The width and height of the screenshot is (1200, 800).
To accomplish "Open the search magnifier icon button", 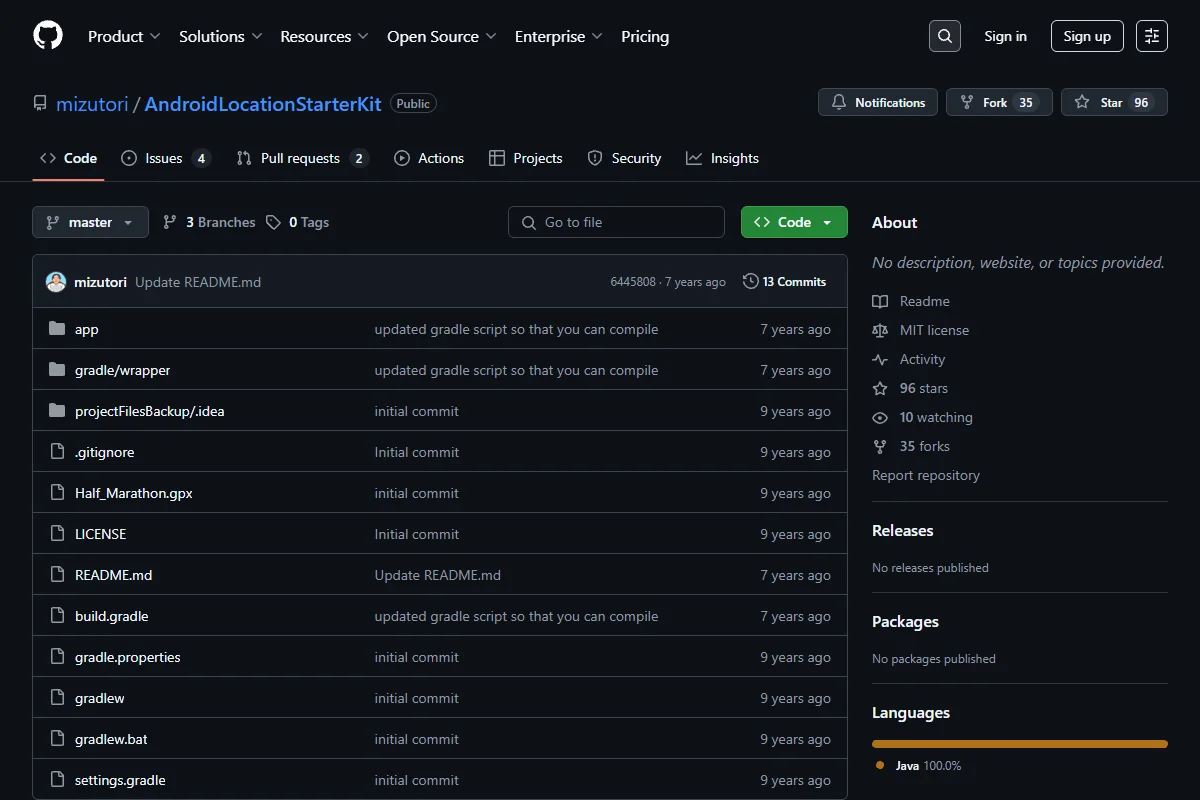I will point(945,36).
